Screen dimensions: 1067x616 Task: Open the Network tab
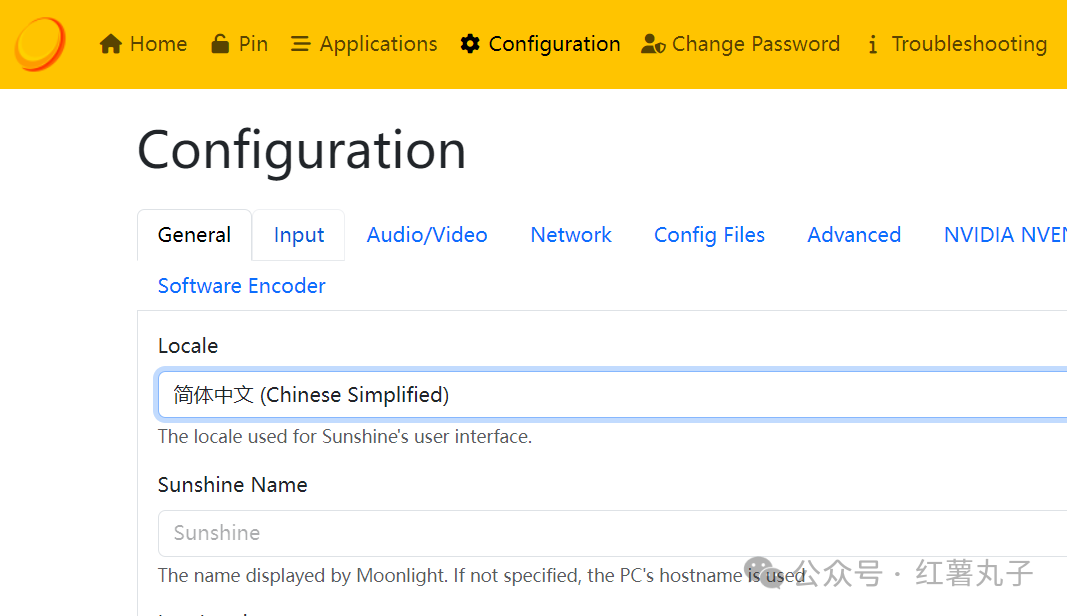571,235
